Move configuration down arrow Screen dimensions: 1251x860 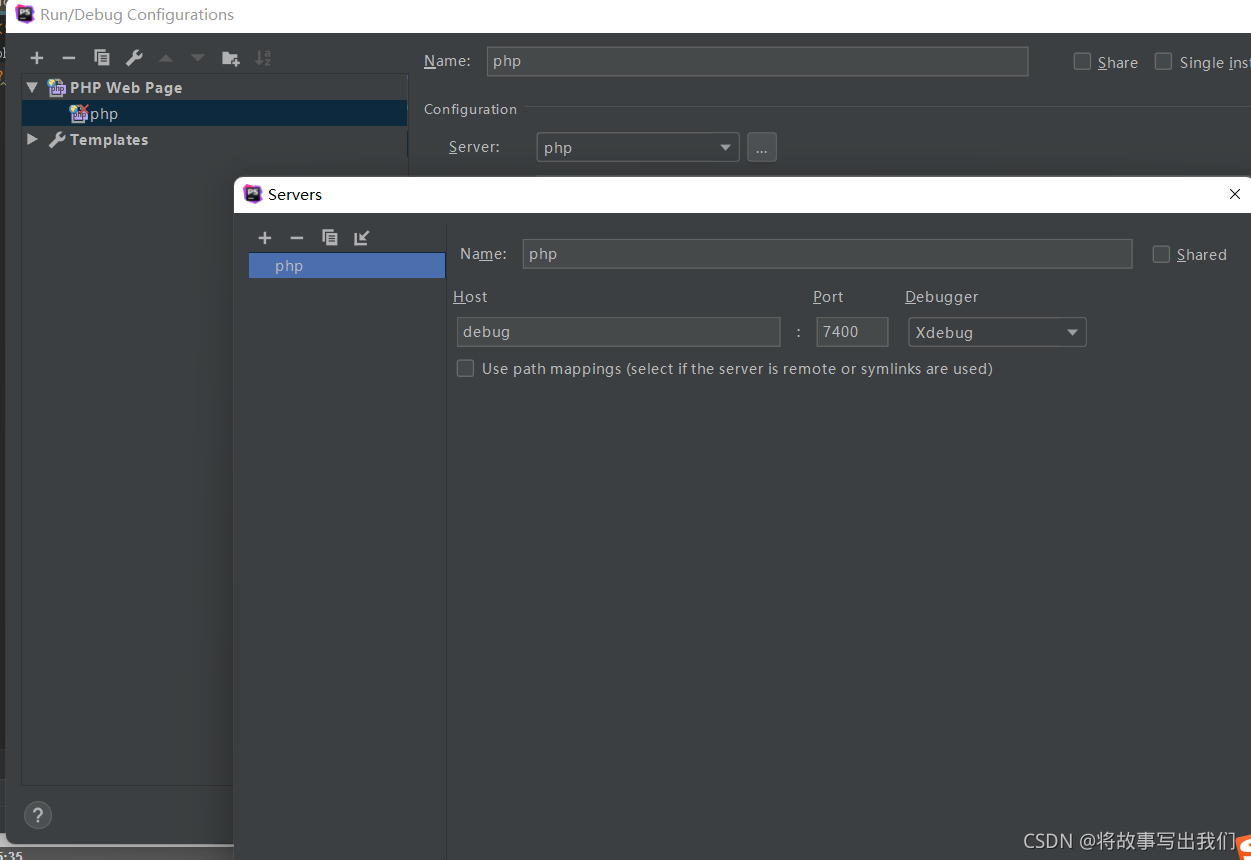click(198, 58)
